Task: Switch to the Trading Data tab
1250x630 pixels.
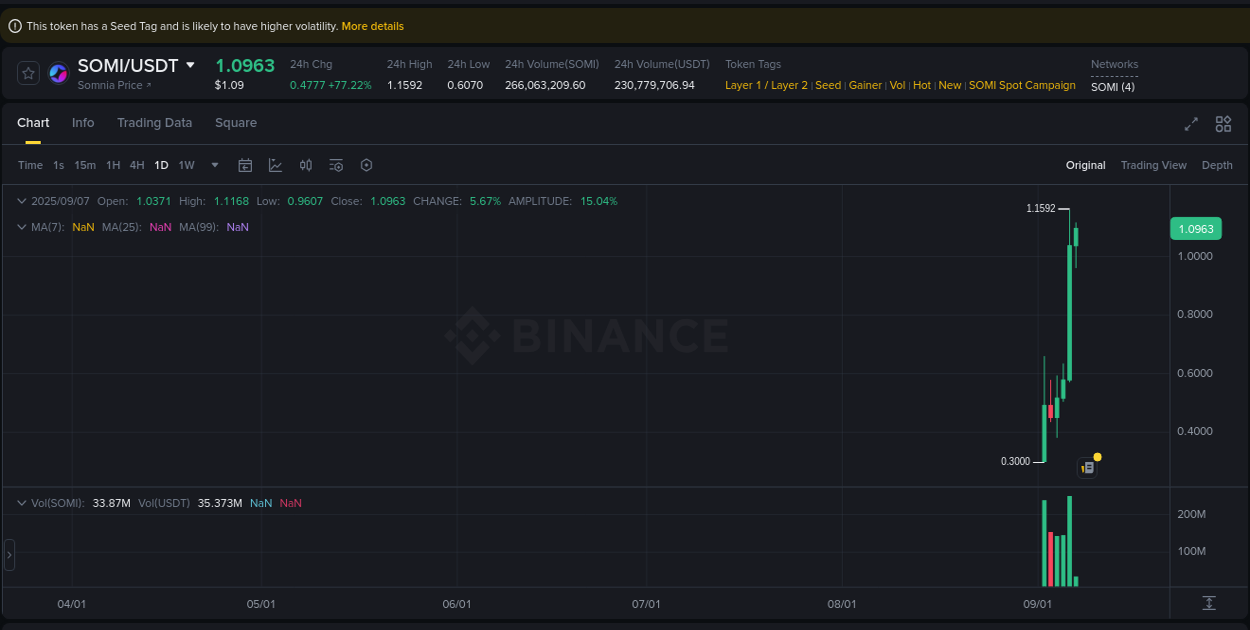Action: tap(154, 123)
